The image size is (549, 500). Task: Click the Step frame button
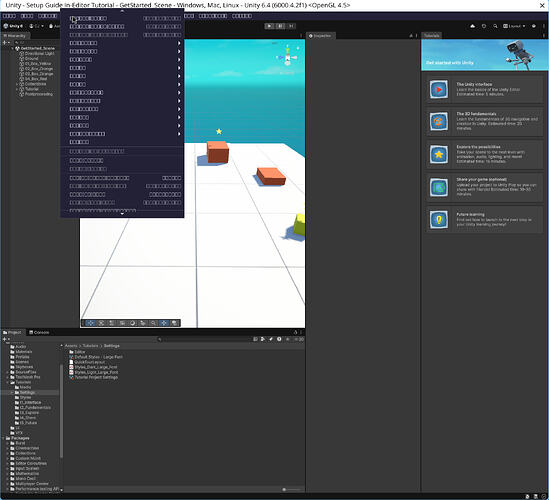(291, 26)
